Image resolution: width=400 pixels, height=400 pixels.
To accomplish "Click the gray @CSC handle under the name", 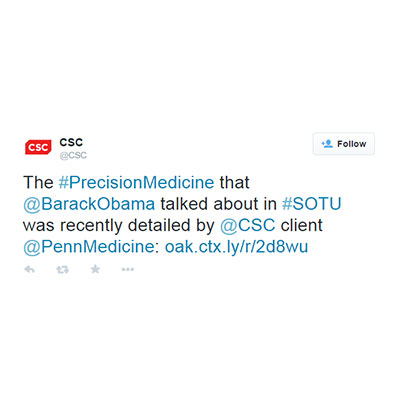I will (x=73, y=155).
